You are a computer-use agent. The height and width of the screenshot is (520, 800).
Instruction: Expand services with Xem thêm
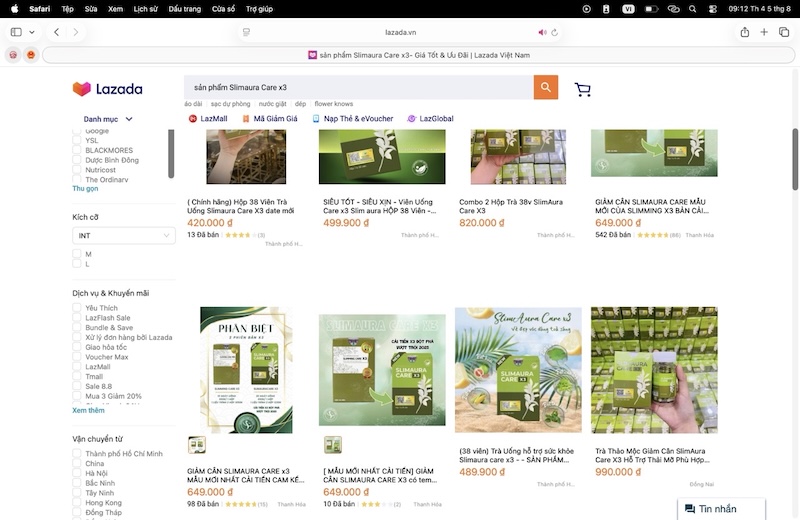coord(88,410)
